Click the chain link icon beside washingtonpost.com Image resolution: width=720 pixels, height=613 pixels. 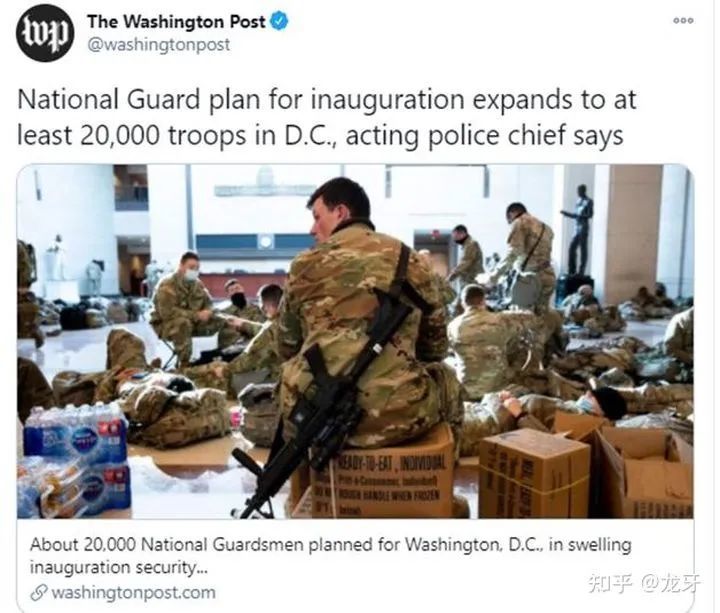[x=39, y=592]
